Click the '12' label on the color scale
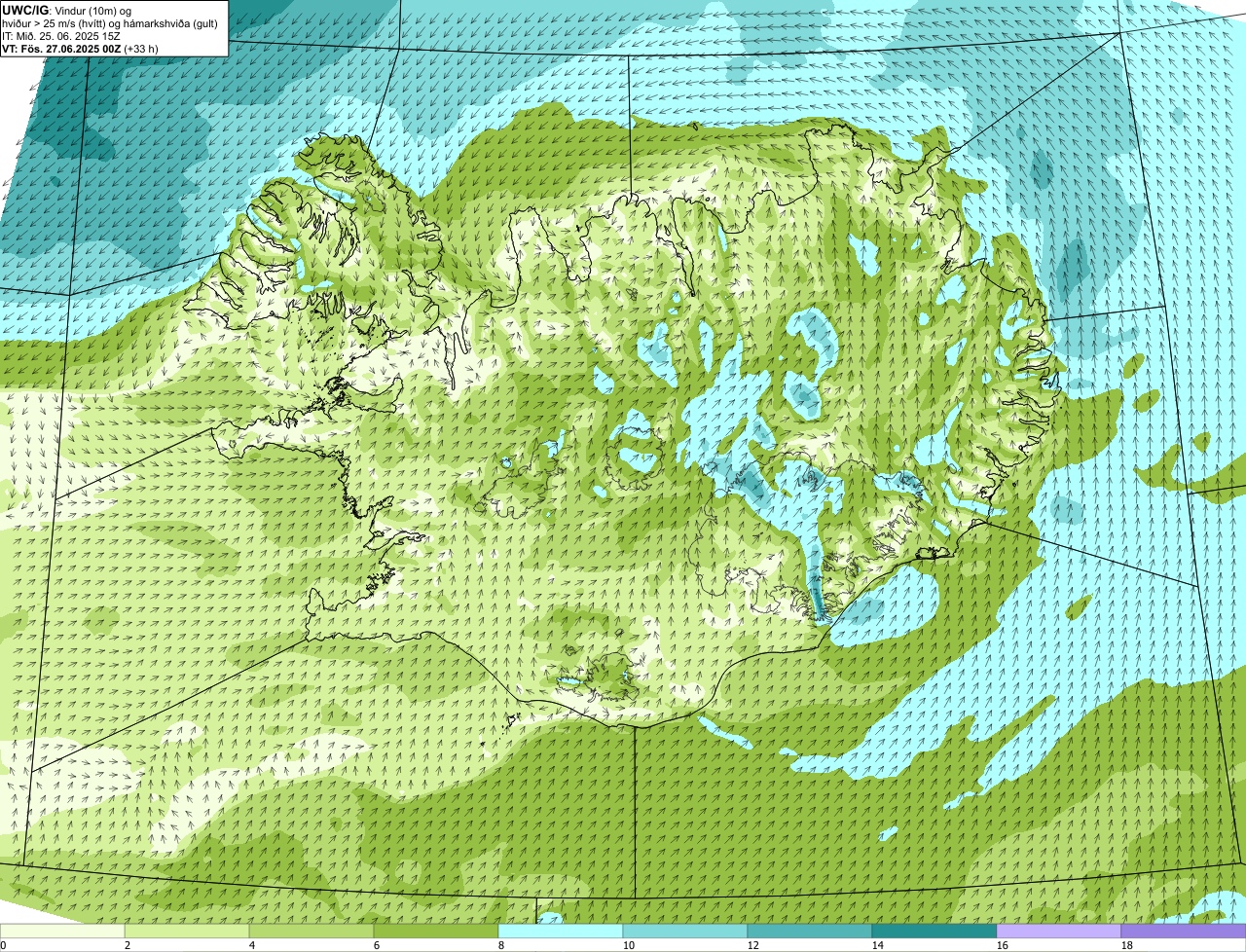Image resolution: width=1246 pixels, height=952 pixels. pos(753,945)
